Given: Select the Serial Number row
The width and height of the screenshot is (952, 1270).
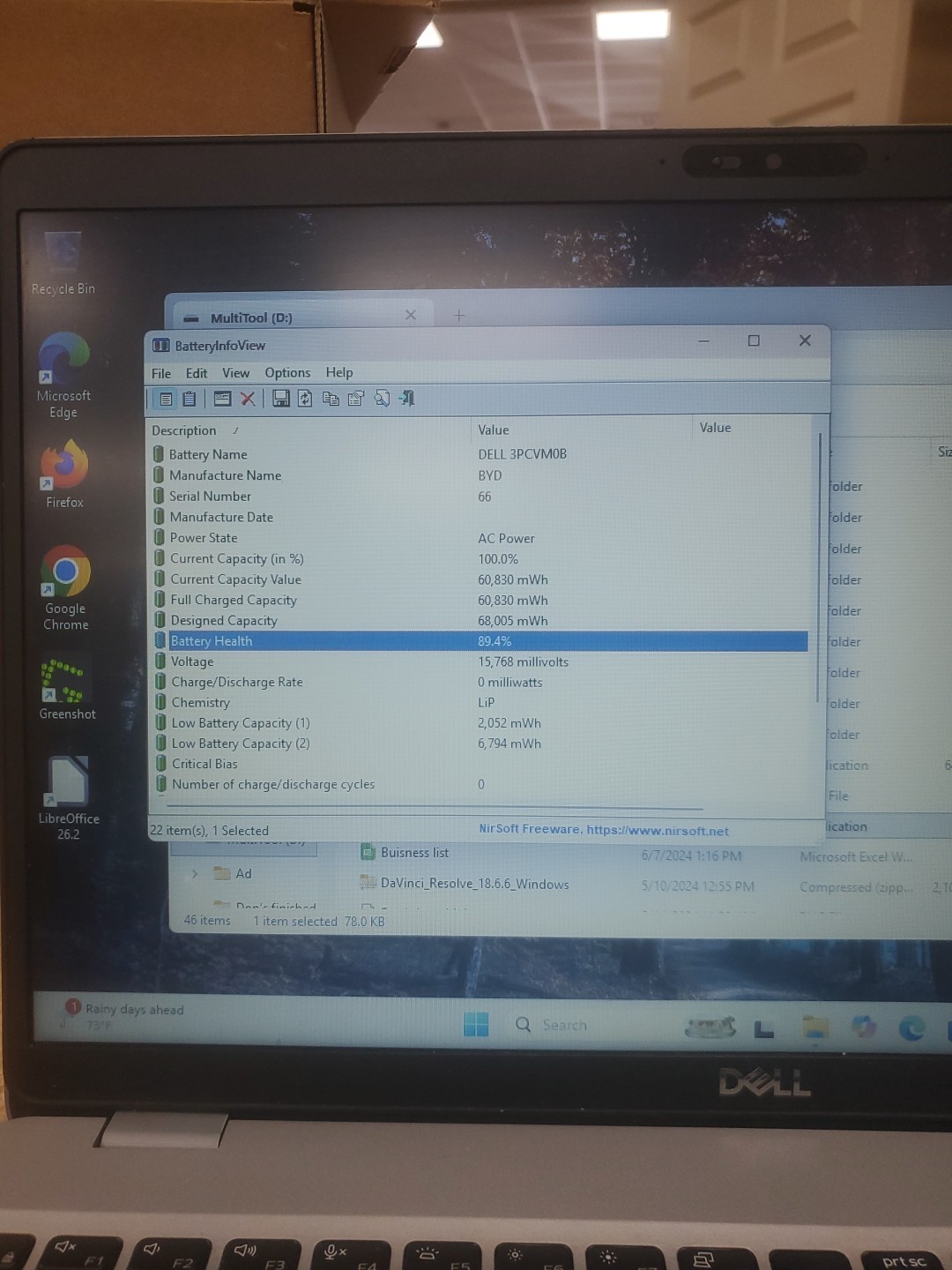Looking at the screenshot, I should coord(480,497).
